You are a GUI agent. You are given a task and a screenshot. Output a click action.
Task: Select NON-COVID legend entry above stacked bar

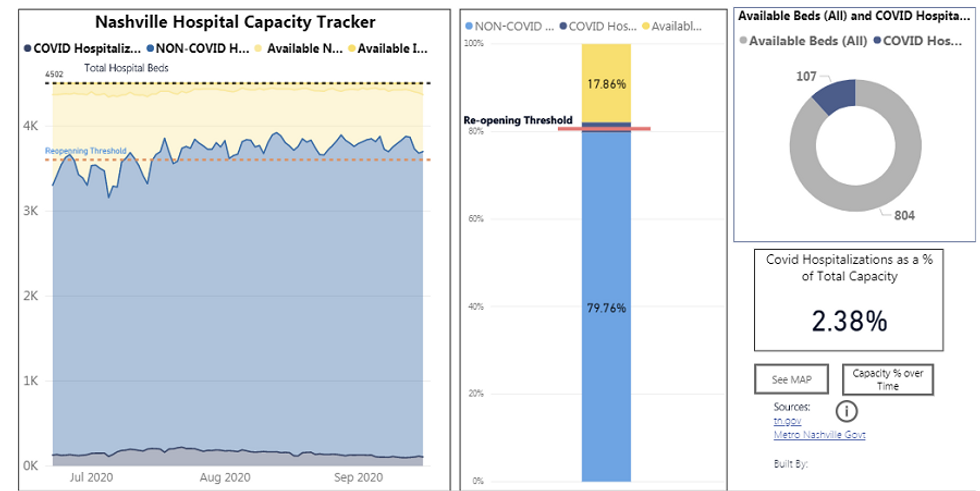coord(509,26)
